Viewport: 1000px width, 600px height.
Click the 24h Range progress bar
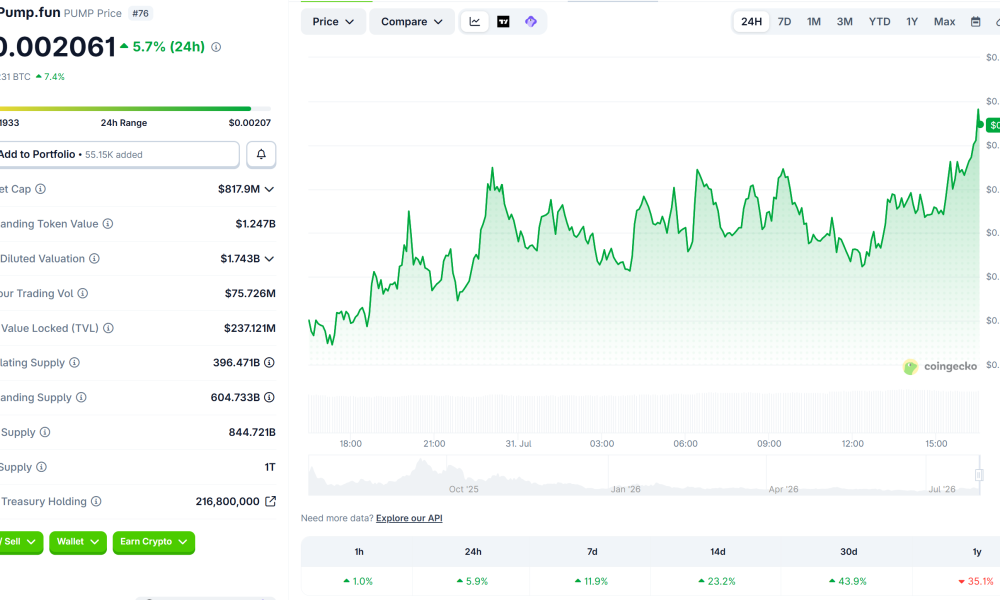(135, 108)
